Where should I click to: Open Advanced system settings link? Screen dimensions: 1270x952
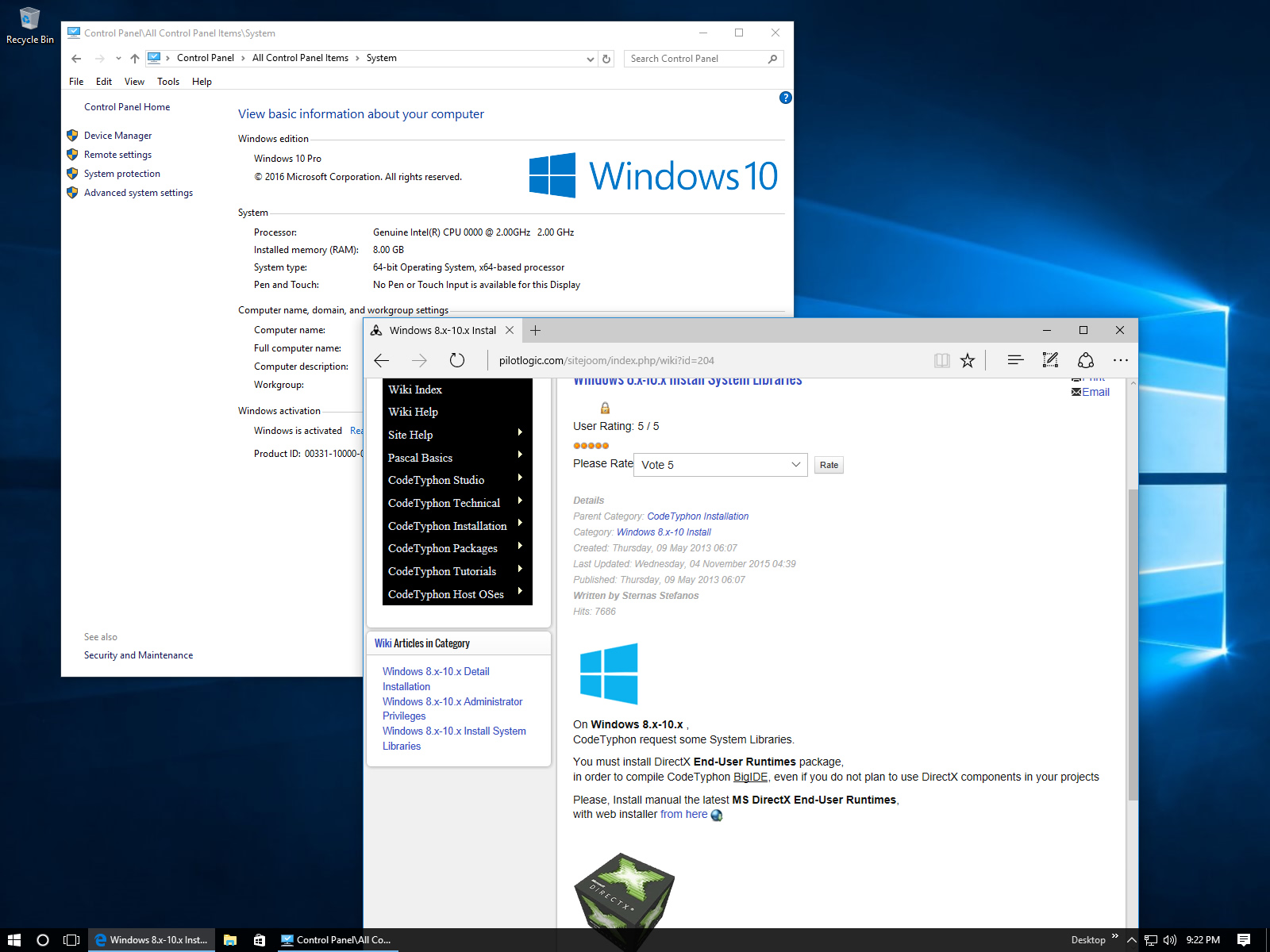click(138, 193)
